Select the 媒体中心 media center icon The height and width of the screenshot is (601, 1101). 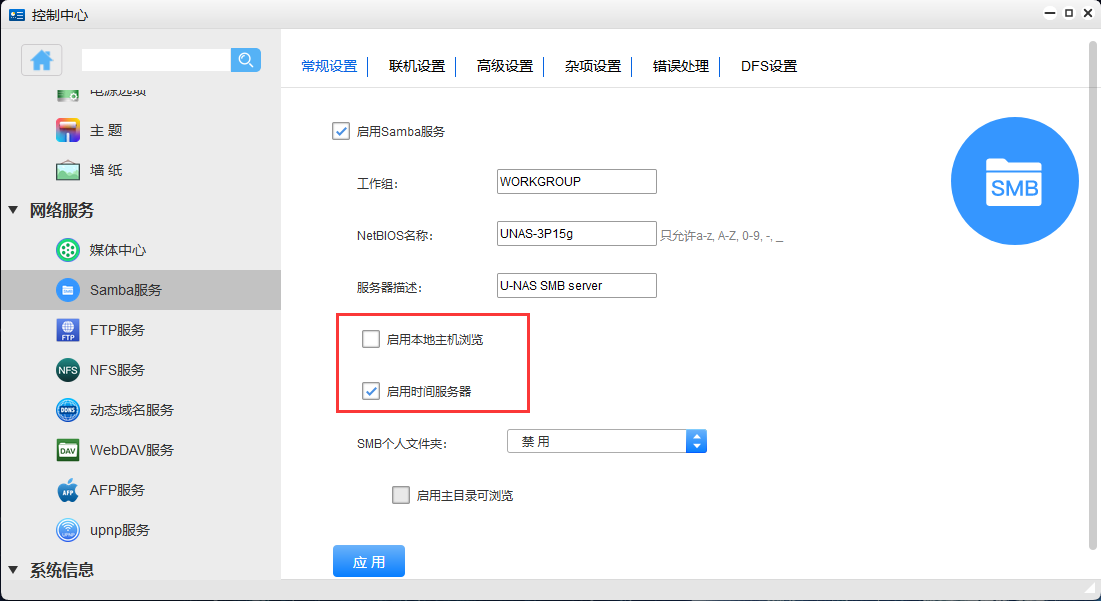pyautogui.click(x=68, y=250)
